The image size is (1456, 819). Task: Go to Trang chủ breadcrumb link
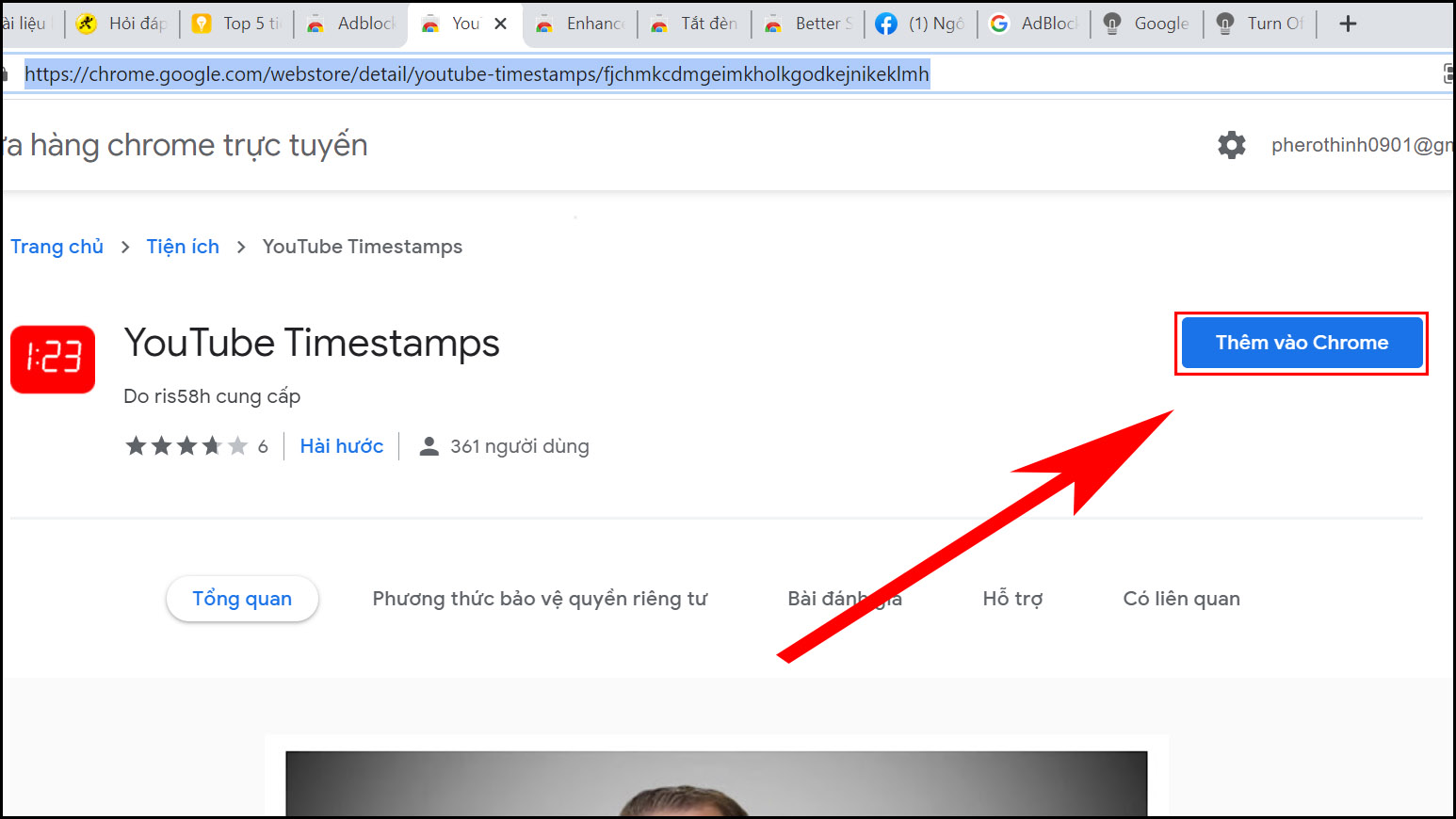click(57, 247)
